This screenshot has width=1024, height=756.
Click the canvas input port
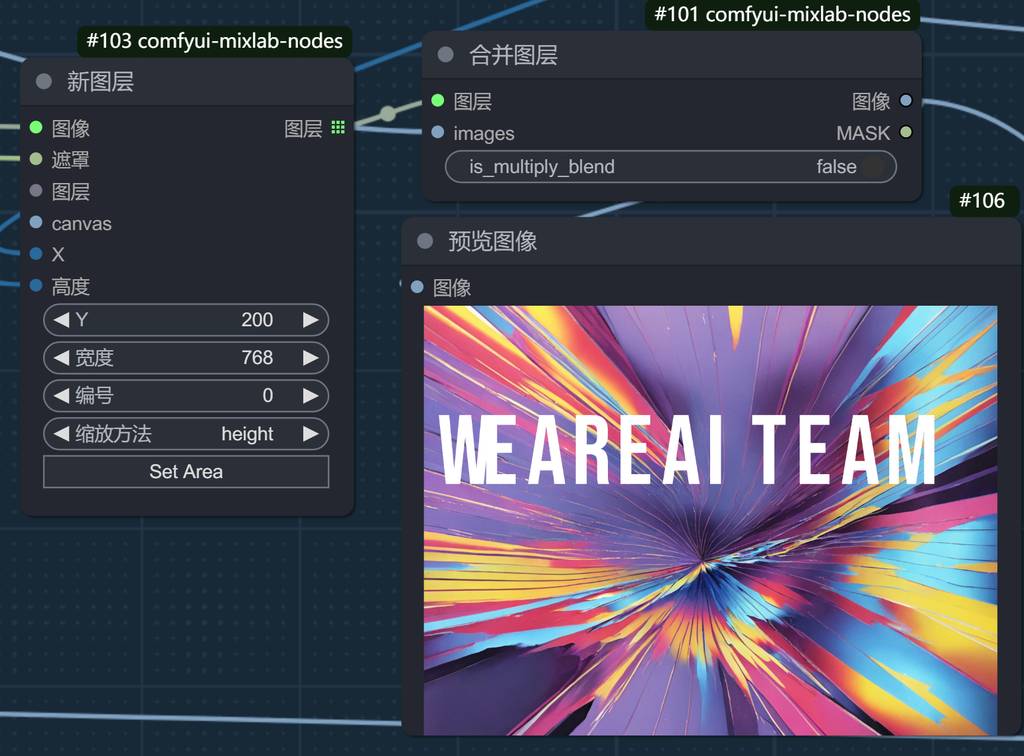pyautogui.click(x=36, y=223)
